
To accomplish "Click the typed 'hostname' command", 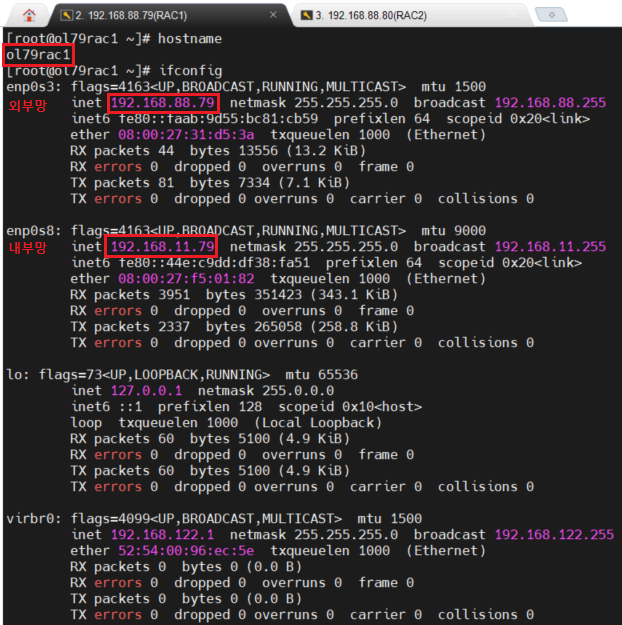I will (190, 39).
